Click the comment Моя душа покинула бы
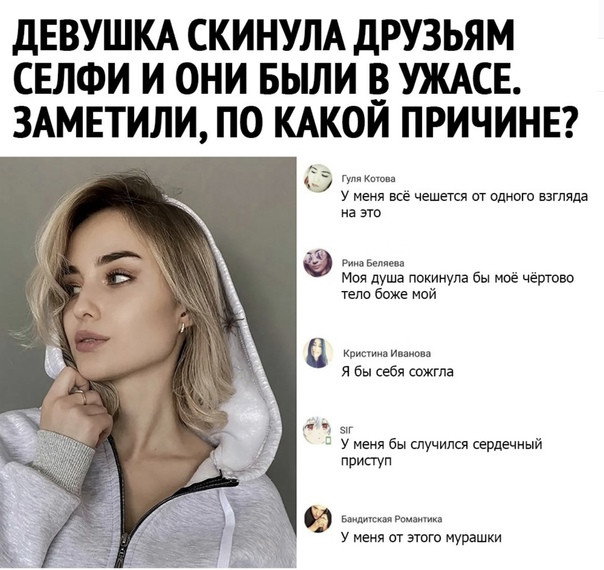The image size is (604, 570). pos(458,286)
